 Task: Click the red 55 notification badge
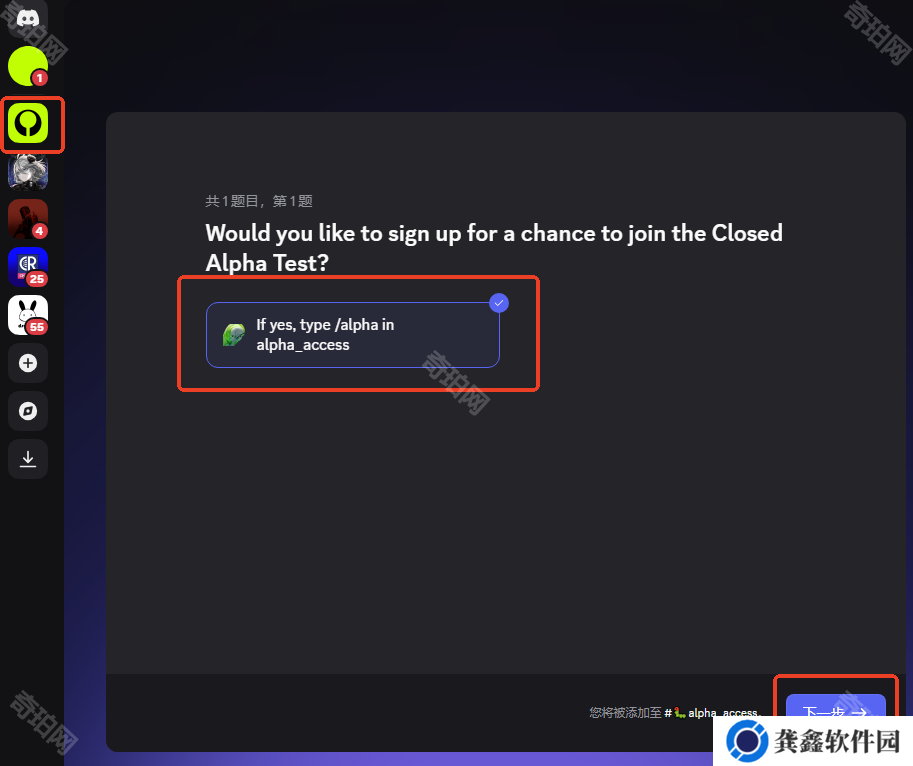click(37, 327)
